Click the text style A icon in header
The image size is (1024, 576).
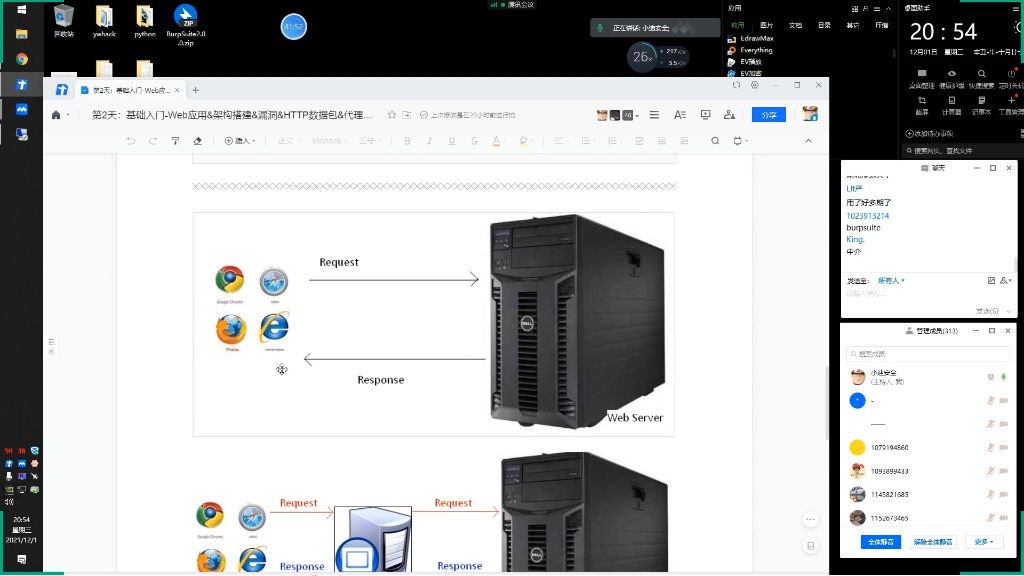point(680,115)
